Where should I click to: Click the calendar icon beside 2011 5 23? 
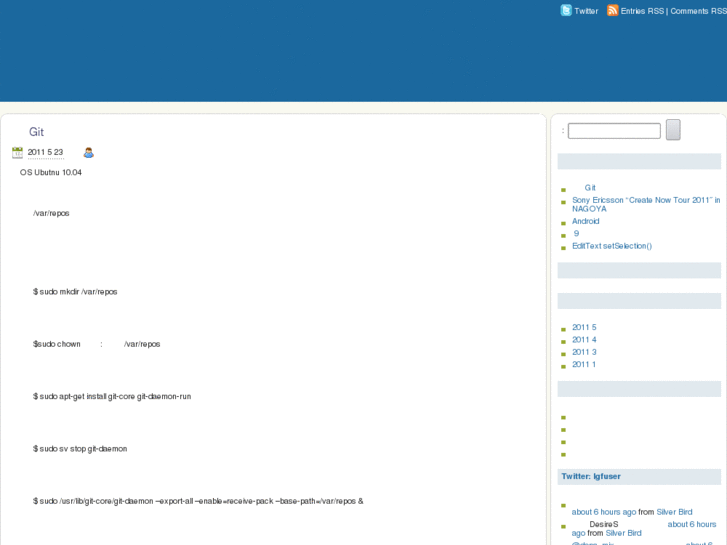(17, 152)
